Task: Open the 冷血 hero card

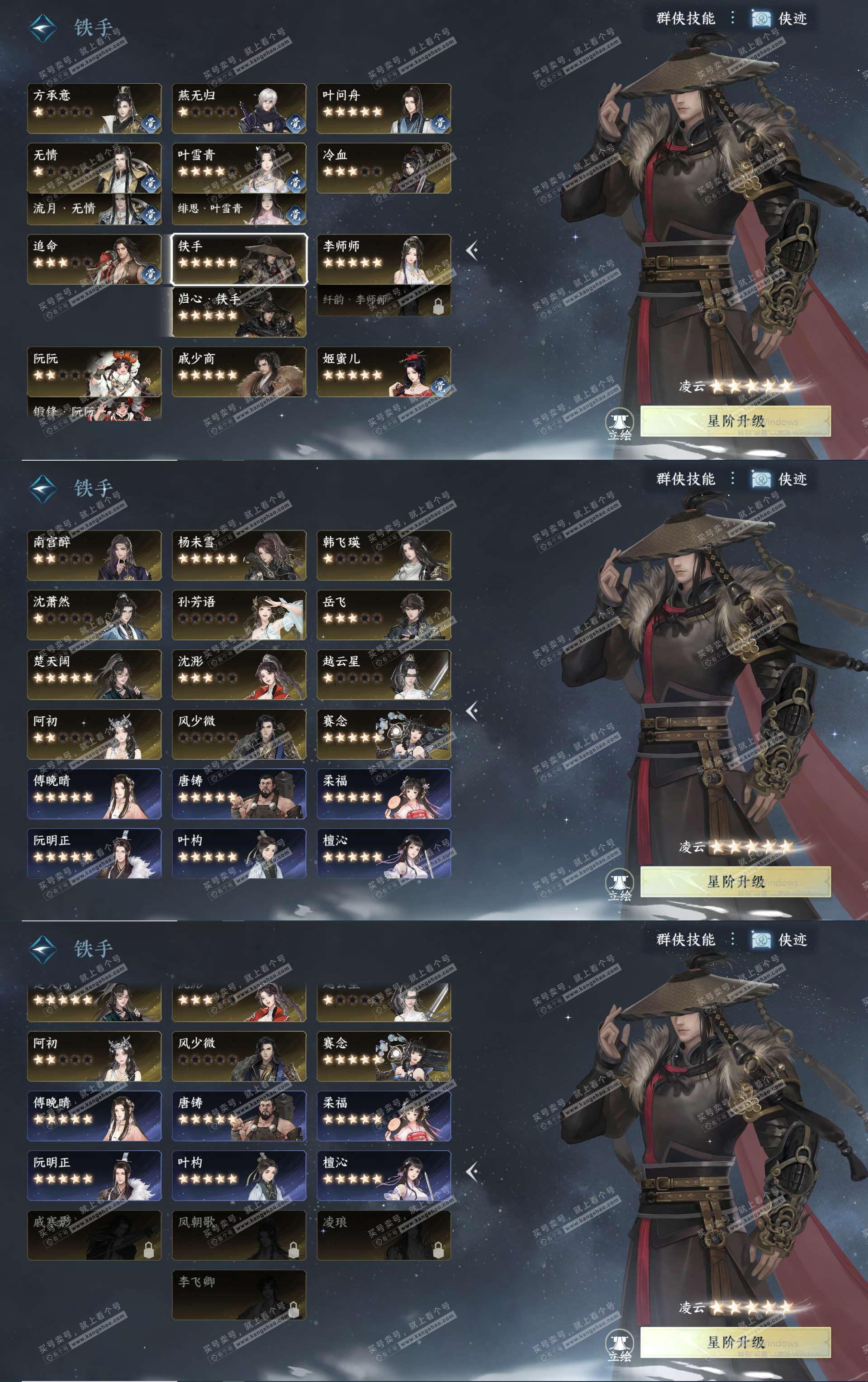Action: click(x=384, y=168)
